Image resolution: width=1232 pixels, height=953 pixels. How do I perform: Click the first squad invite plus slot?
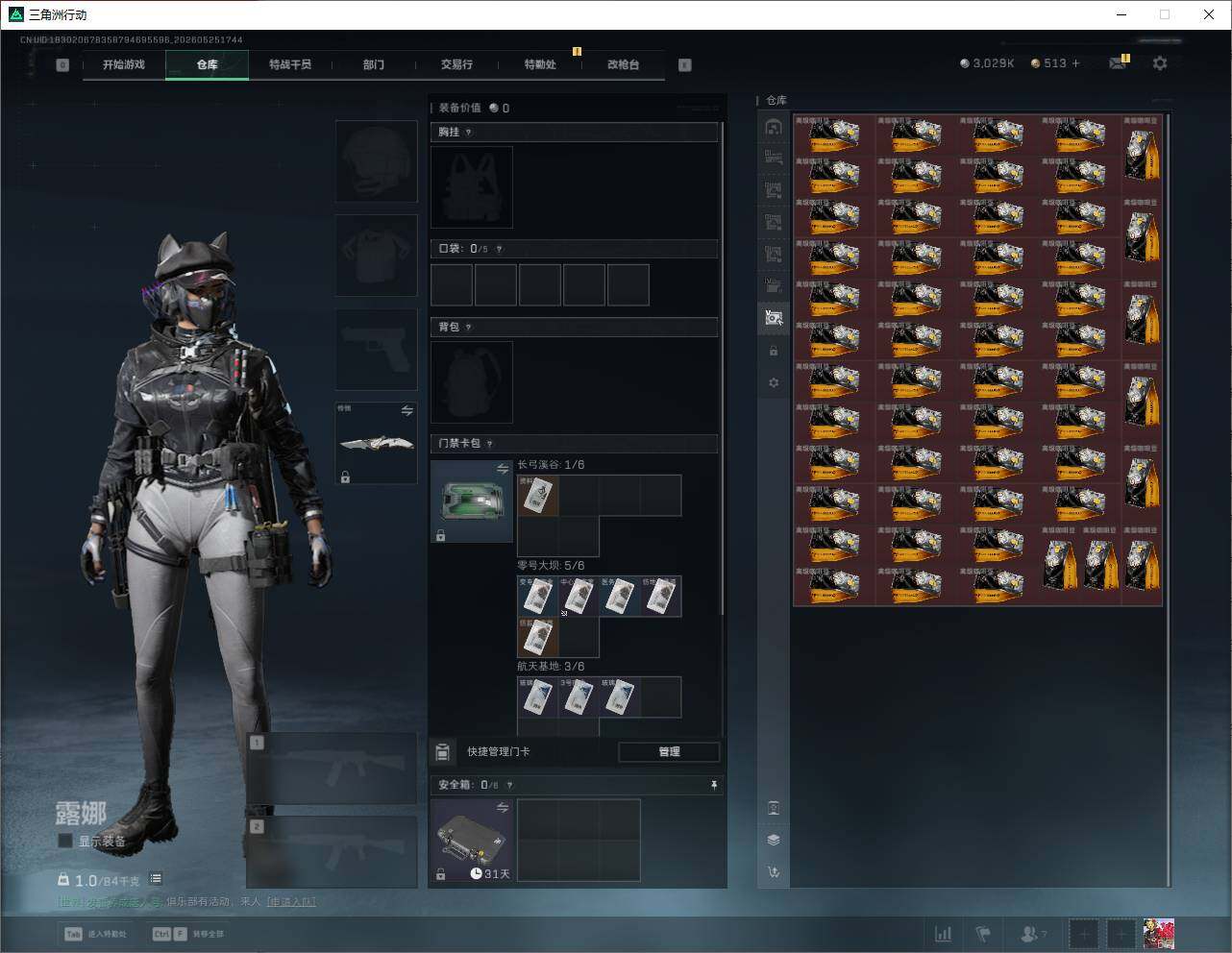(x=1083, y=933)
